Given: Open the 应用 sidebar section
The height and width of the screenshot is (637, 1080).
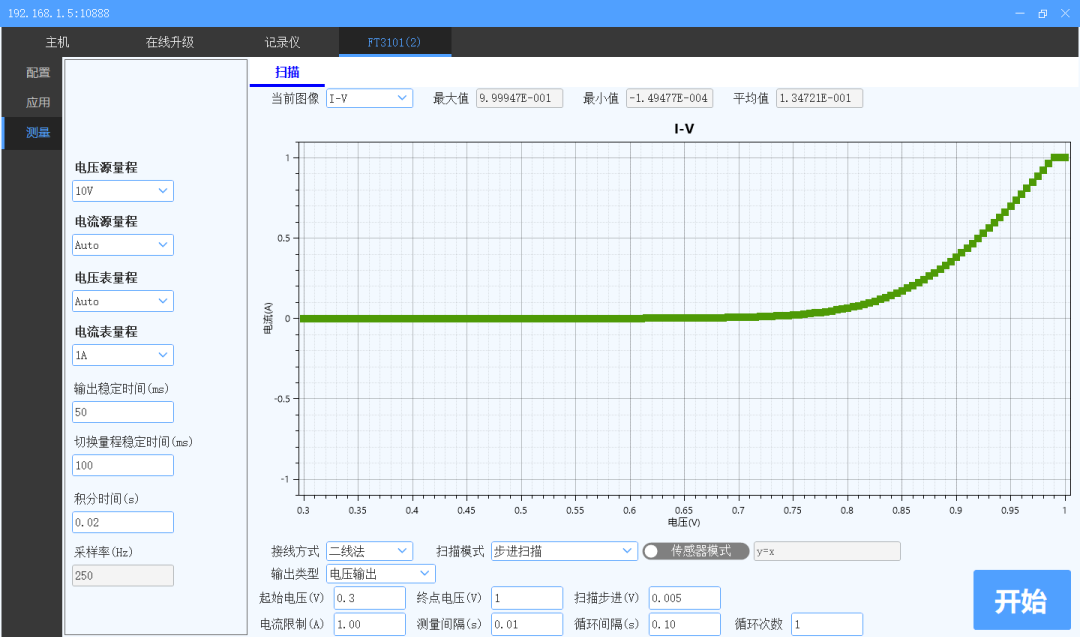Looking at the screenshot, I should tap(38, 103).
